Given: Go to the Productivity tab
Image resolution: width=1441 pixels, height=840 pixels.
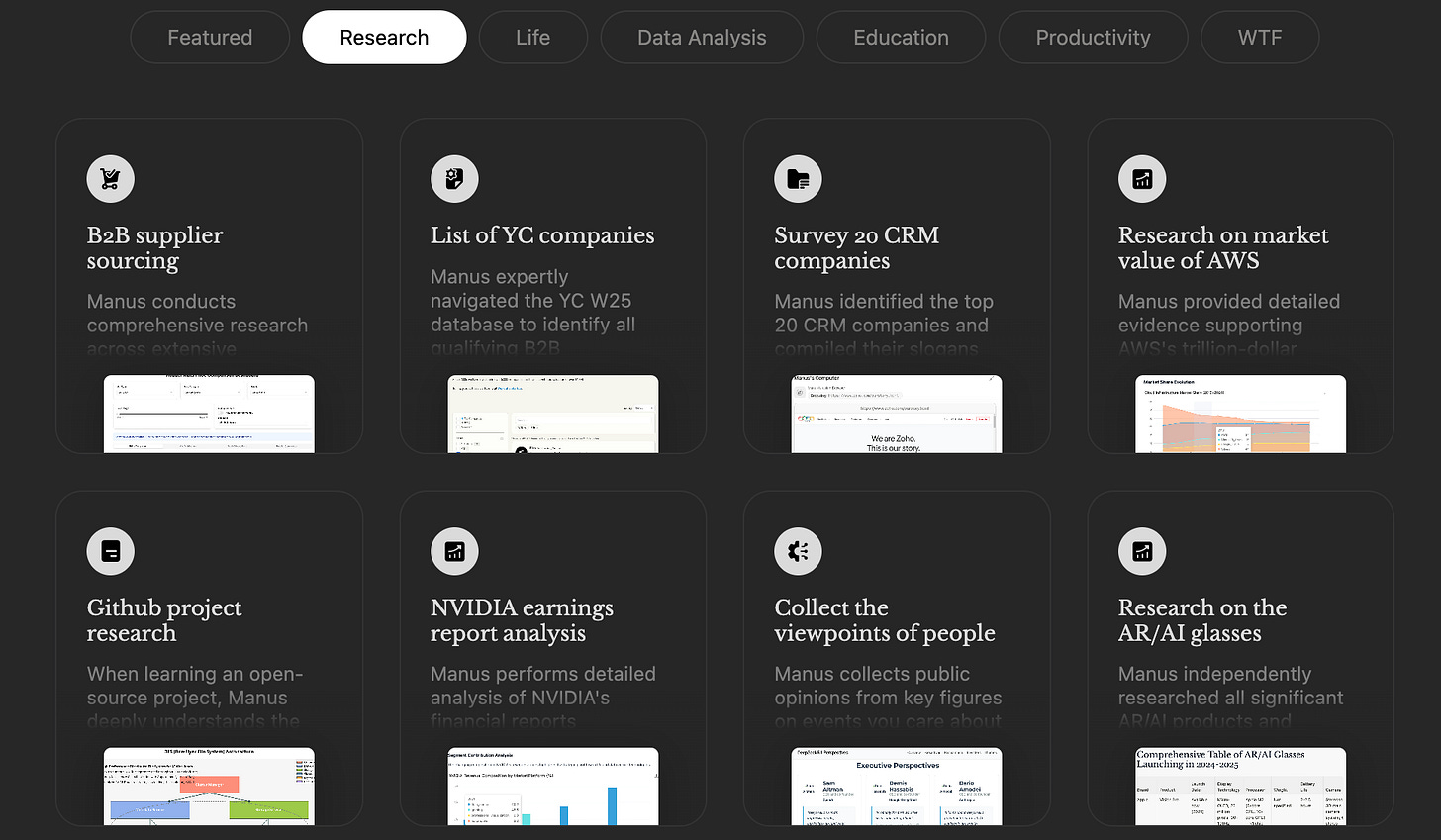Looking at the screenshot, I should (x=1093, y=38).
